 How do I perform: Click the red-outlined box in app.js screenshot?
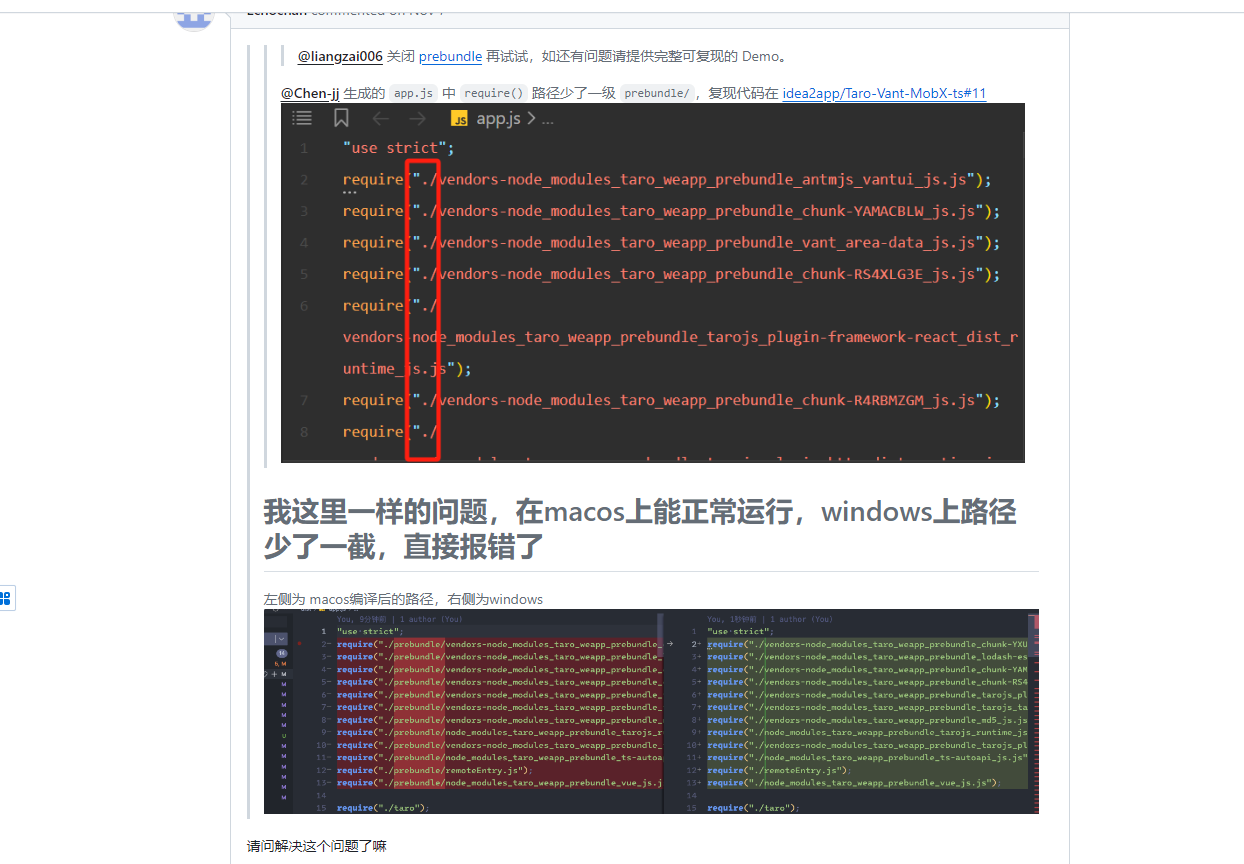point(423,309)
